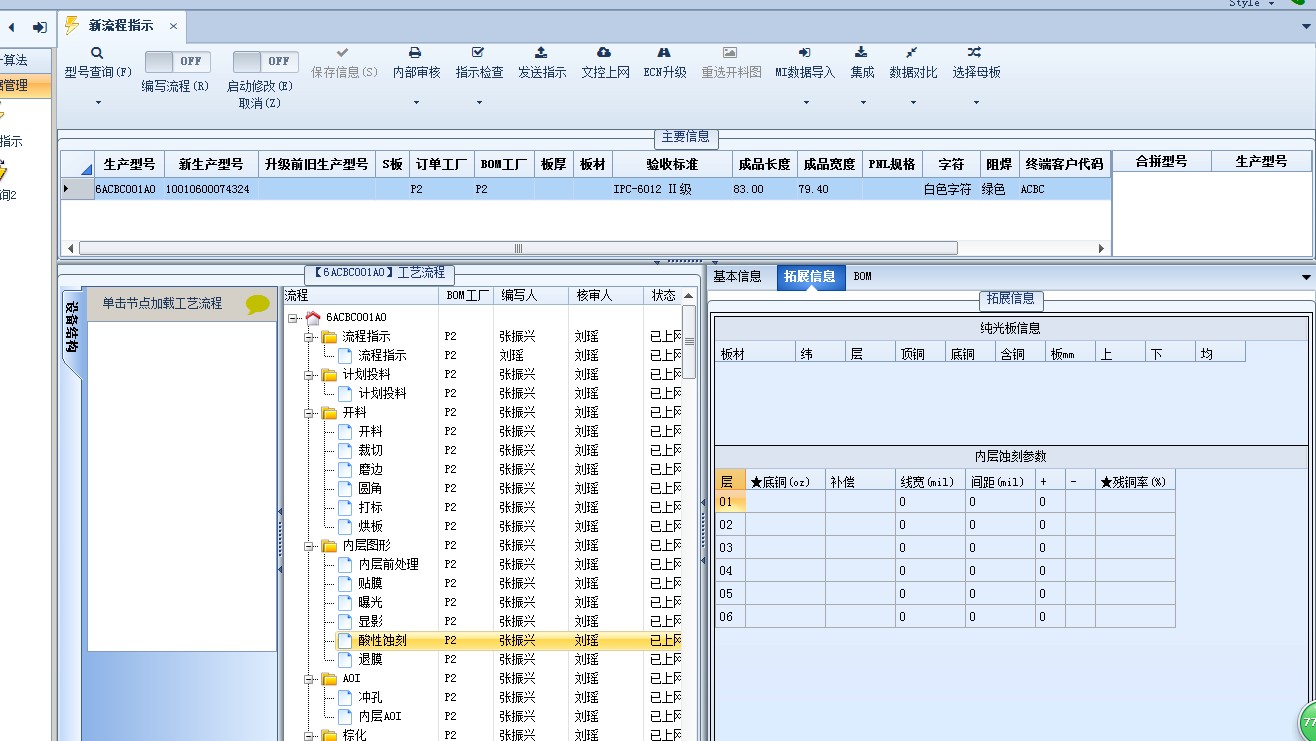
Task: Switch to the 基本信息 tab
Action: (737, 277)
